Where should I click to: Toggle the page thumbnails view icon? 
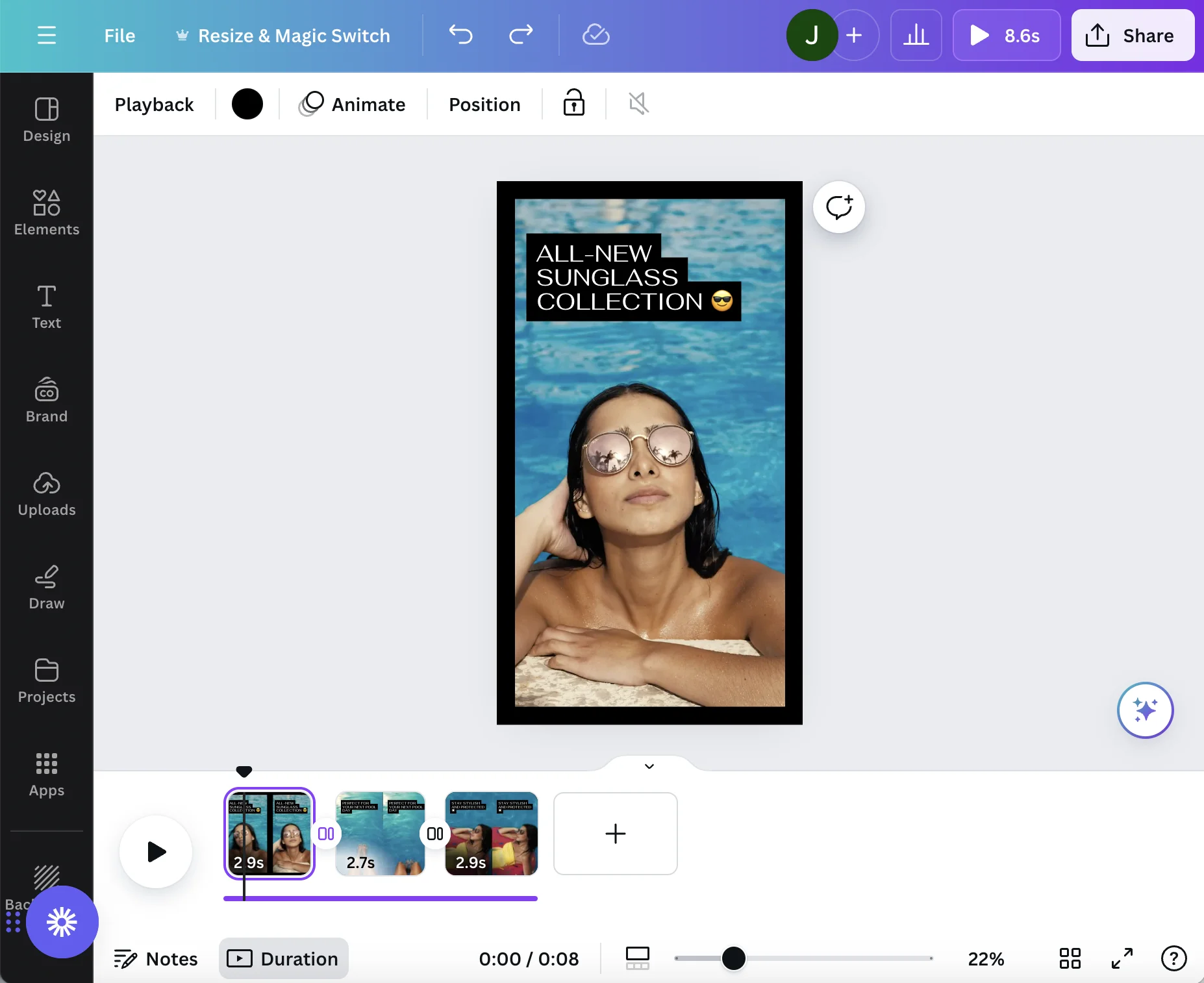[x=638, y=958]
